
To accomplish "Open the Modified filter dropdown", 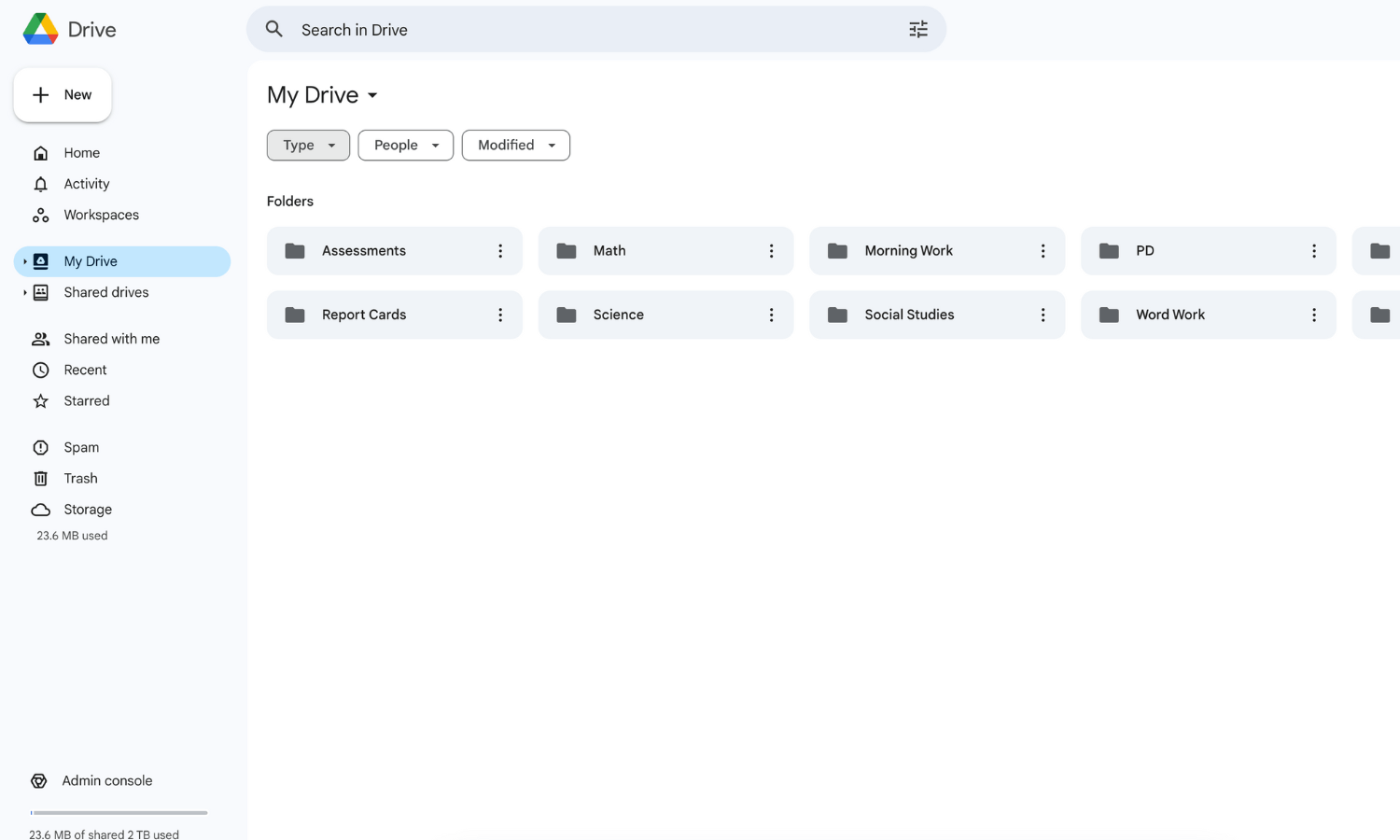I will 515,145.
